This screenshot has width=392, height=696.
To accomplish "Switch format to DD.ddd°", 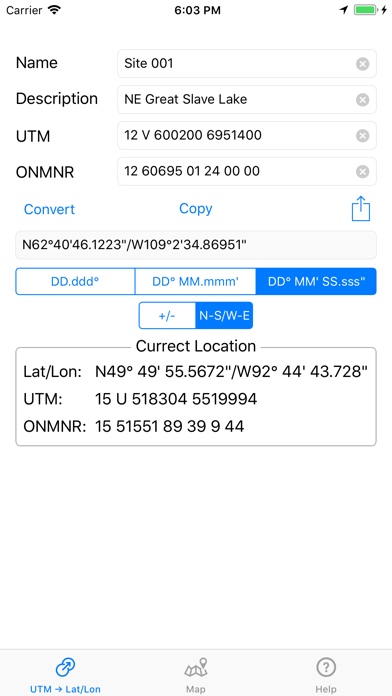I will [75, 281].
